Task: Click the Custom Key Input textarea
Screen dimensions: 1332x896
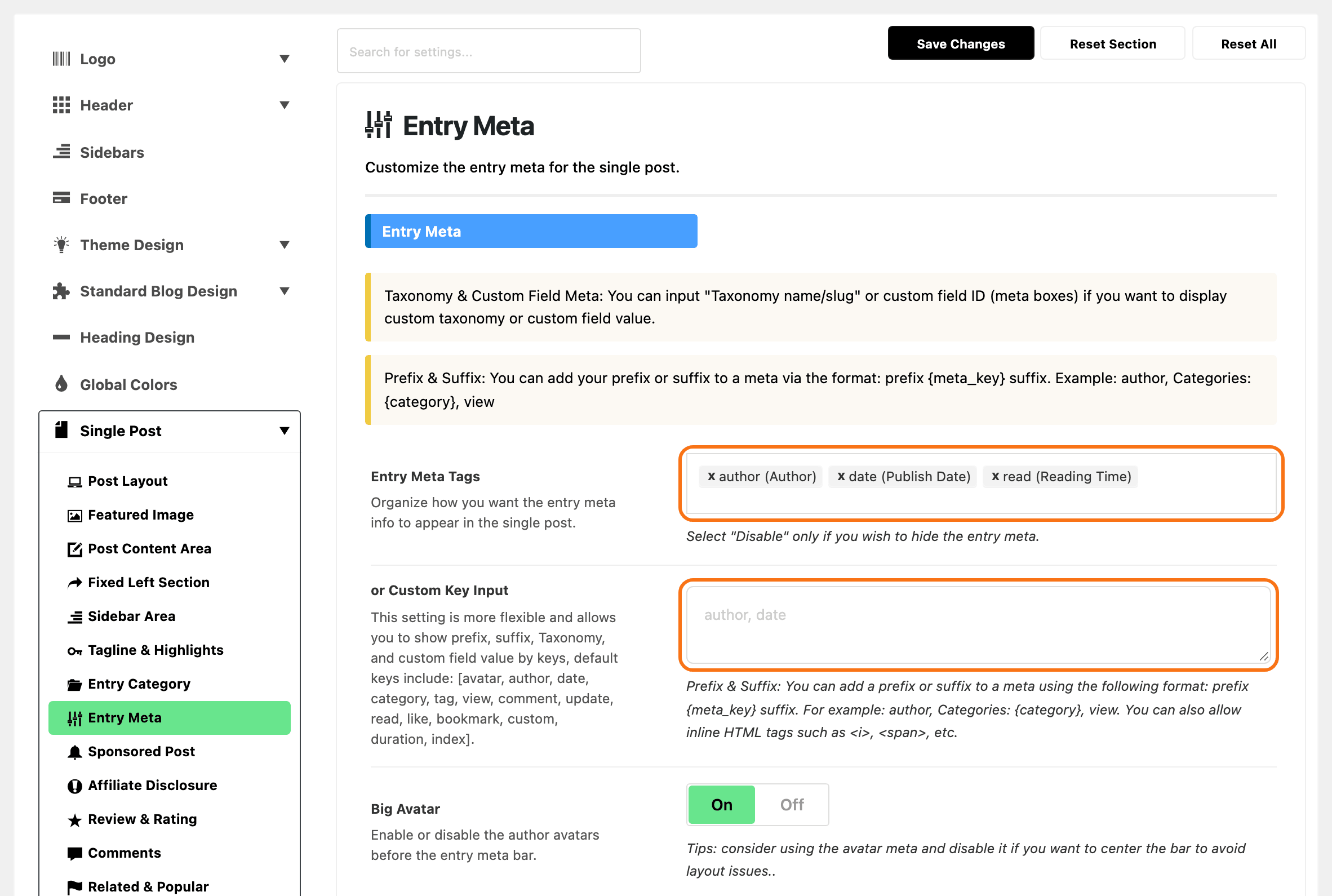Action: click(978, 624)
